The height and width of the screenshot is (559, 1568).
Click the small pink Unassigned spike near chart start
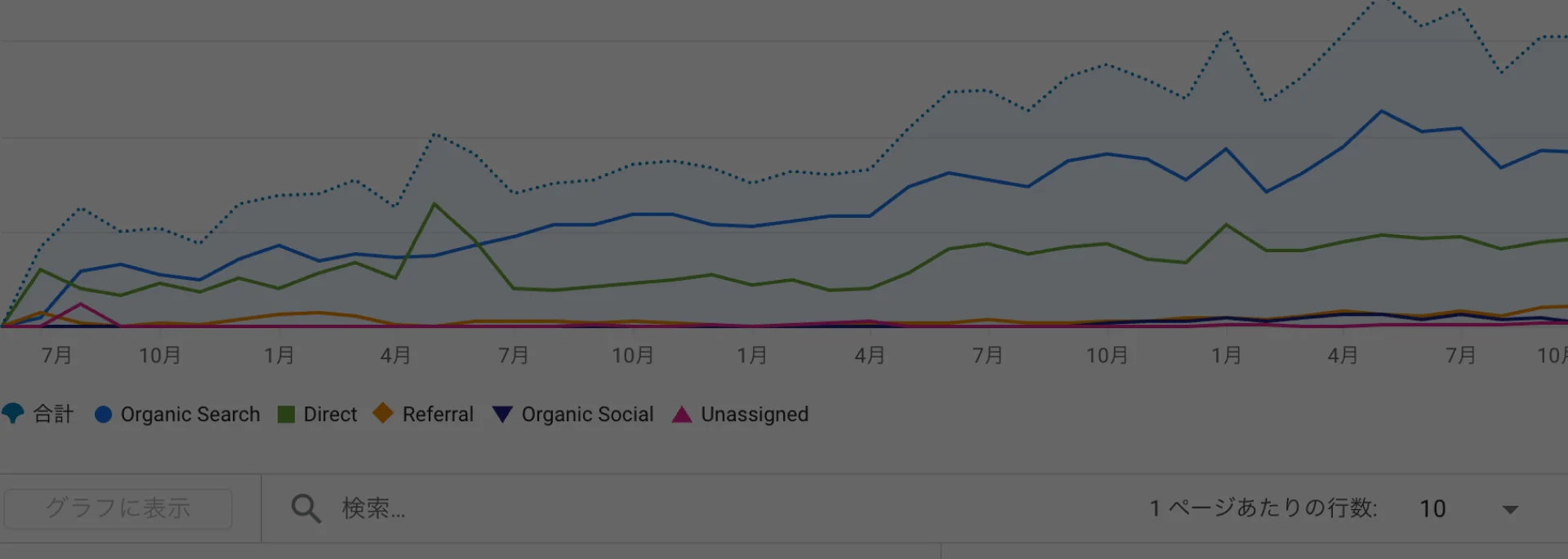pyautogui.click(x=80, y=304)
